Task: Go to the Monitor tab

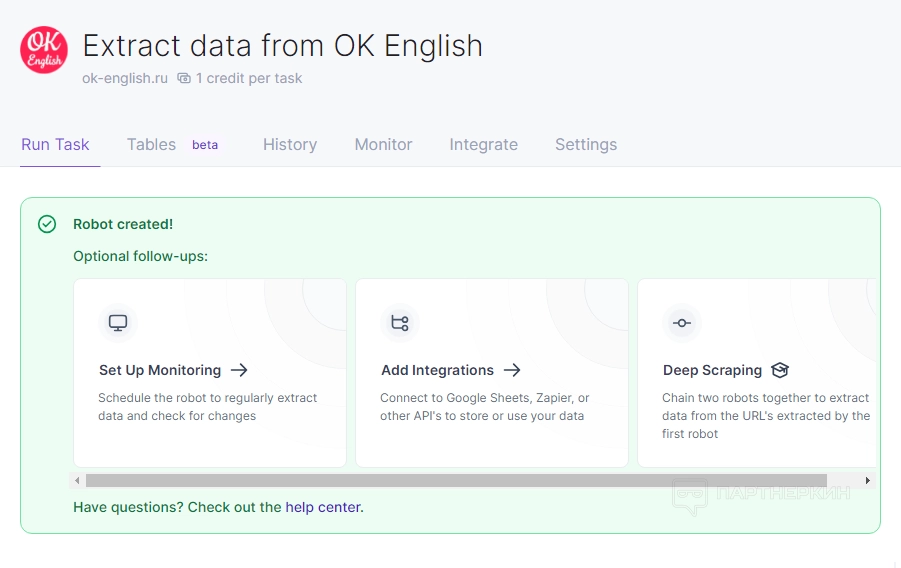Action: pyautogui.click(x=383, y=144)
